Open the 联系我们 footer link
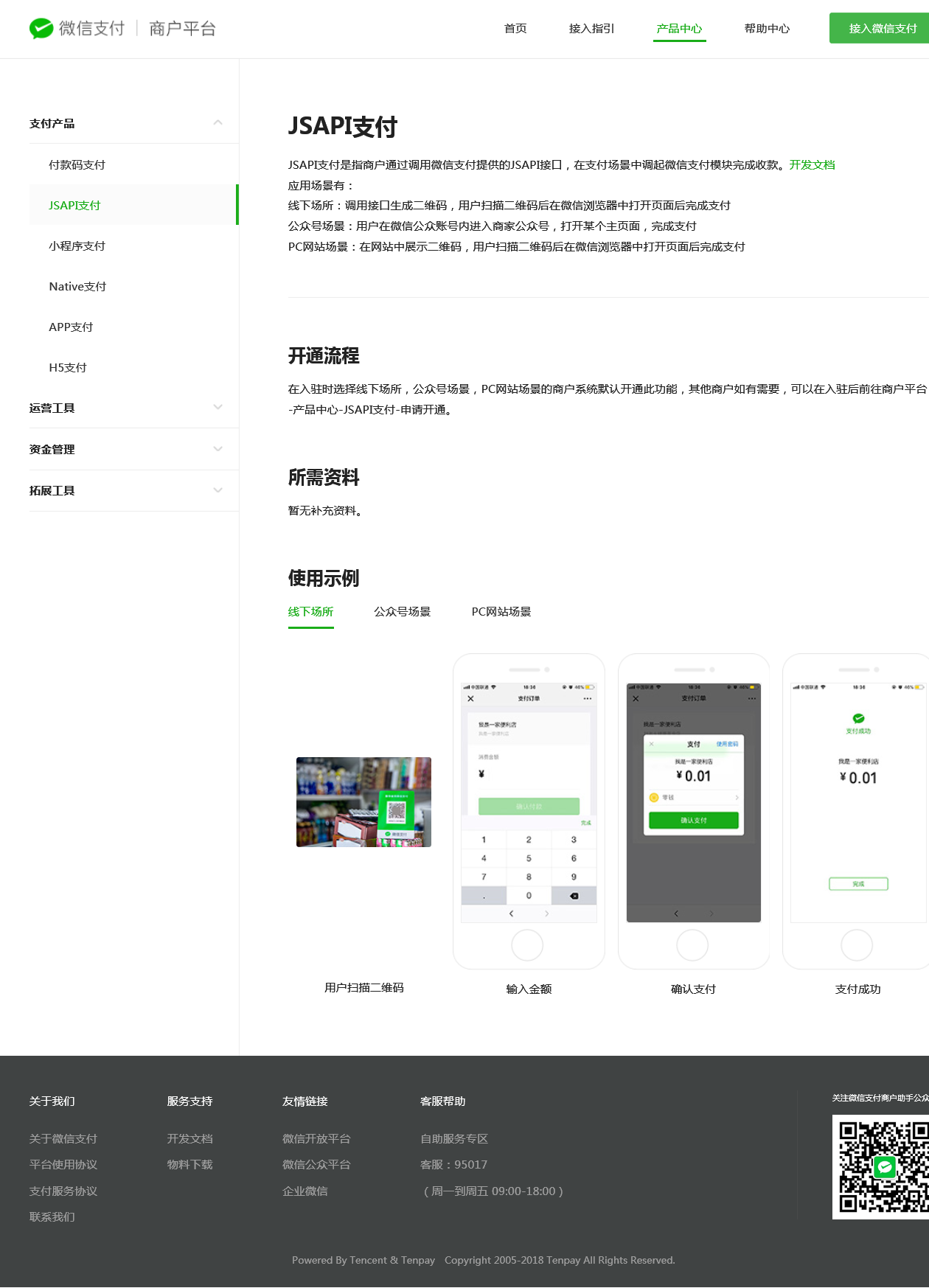 (x=52, y=1216)
